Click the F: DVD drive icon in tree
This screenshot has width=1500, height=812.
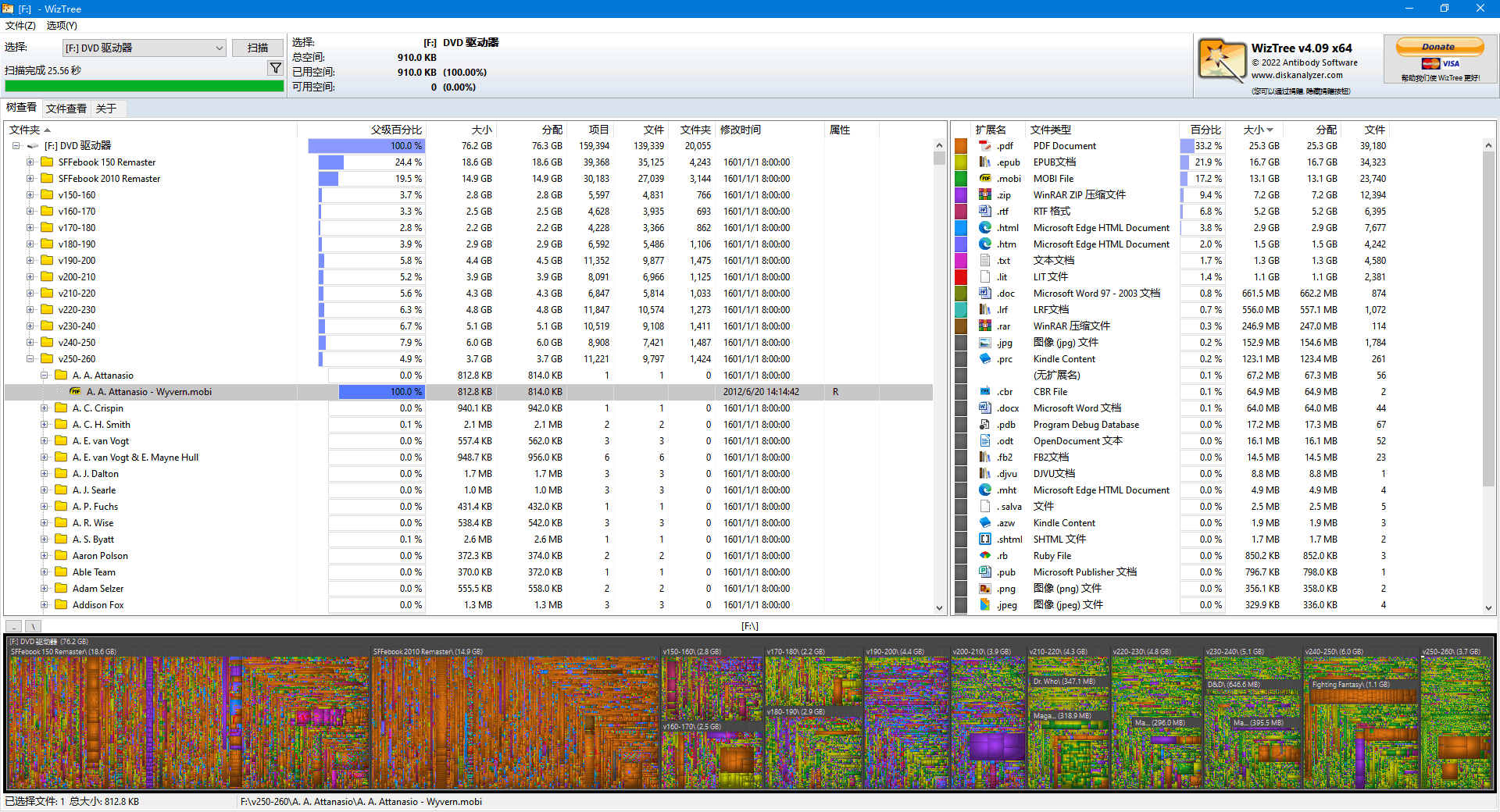(33, 146)
